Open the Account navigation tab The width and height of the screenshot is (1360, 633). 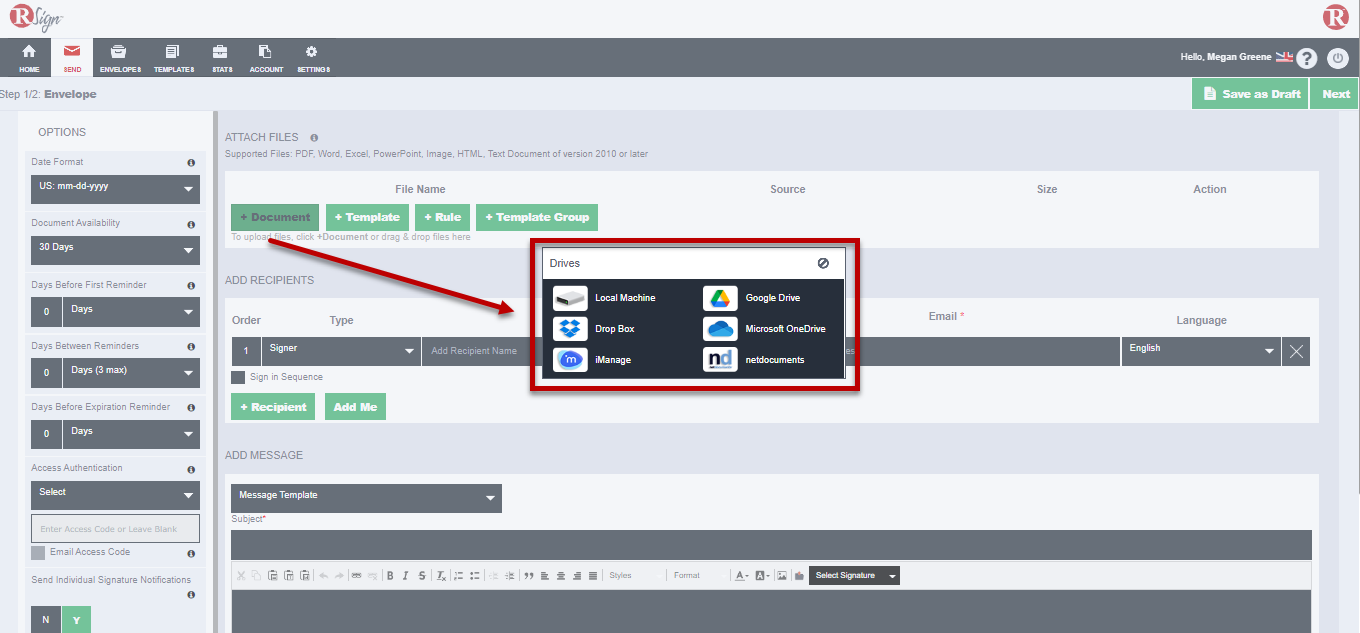266,57
